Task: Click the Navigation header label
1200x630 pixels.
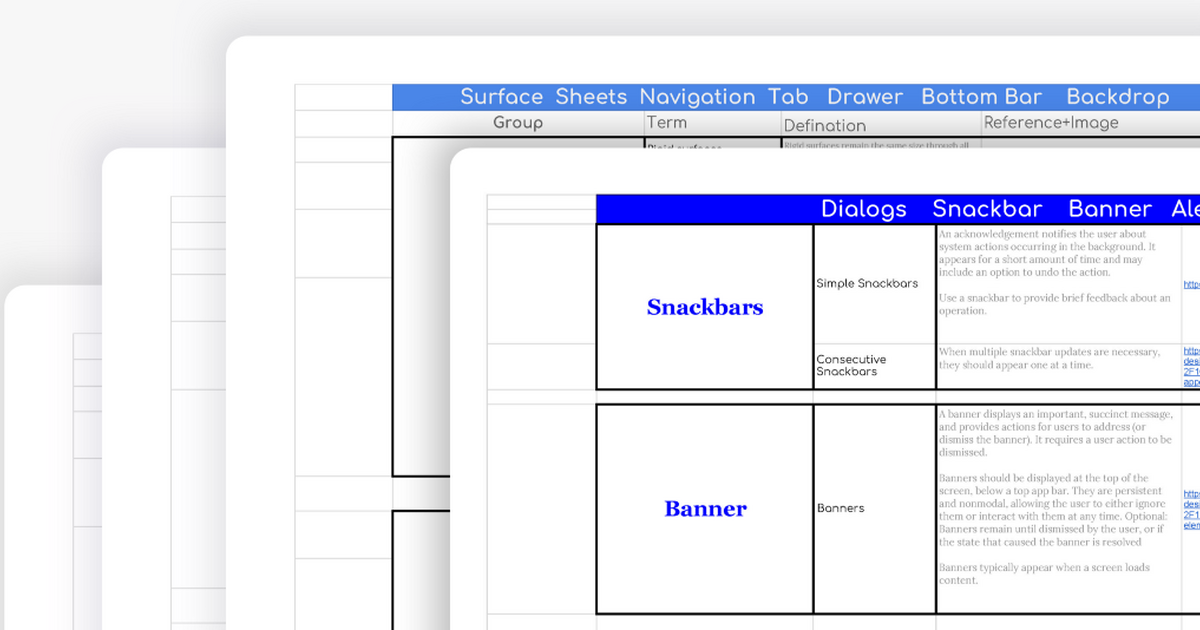Action: coord(698,97)
